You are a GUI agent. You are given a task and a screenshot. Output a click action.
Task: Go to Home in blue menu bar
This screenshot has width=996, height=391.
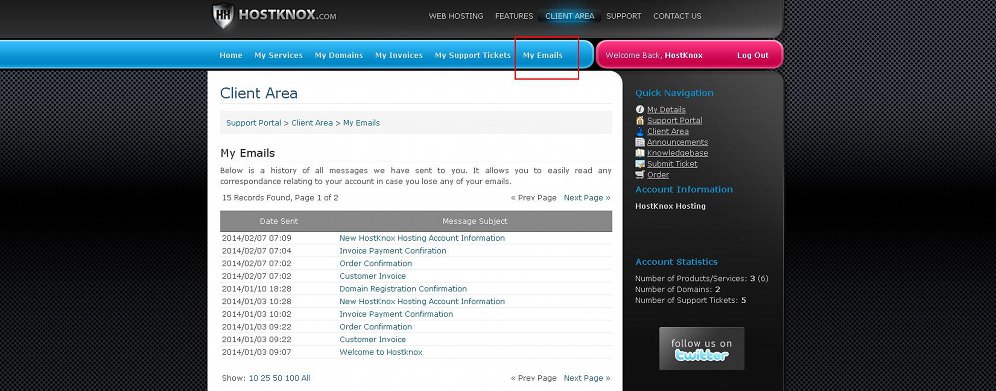click(231, 55)
